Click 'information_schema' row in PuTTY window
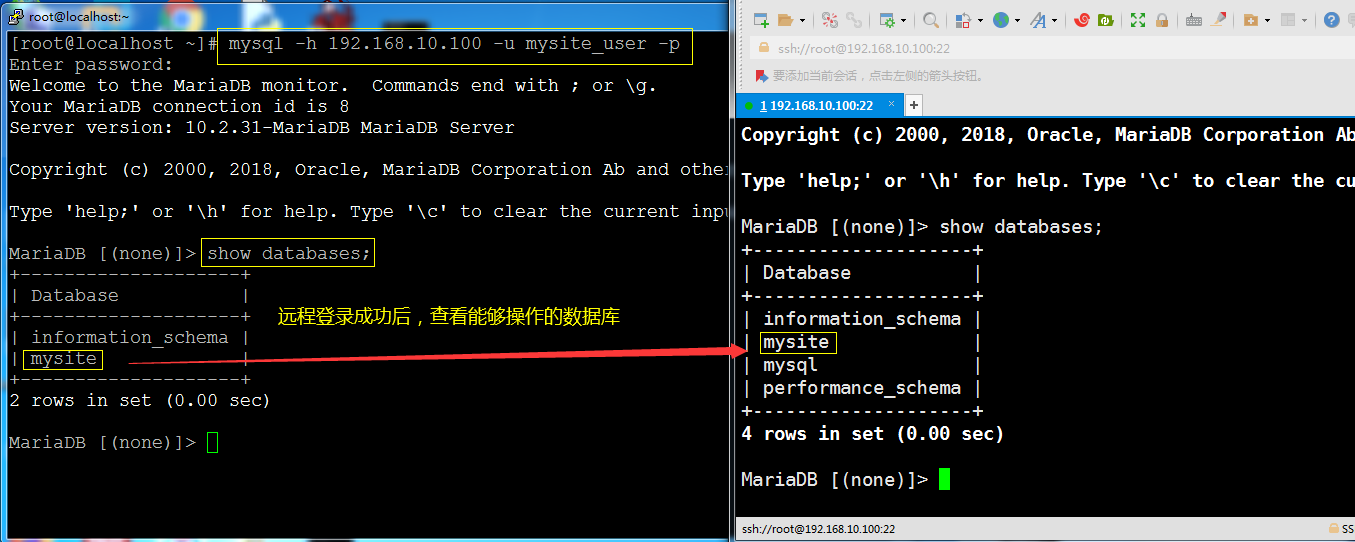Screen dimensions: 1355x542 click(130, 338)
